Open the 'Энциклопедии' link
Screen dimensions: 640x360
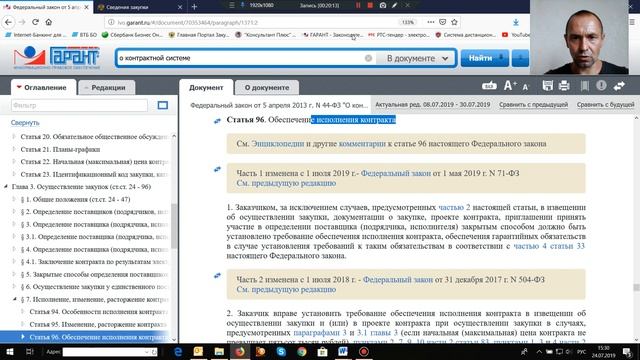coord(278,144)
